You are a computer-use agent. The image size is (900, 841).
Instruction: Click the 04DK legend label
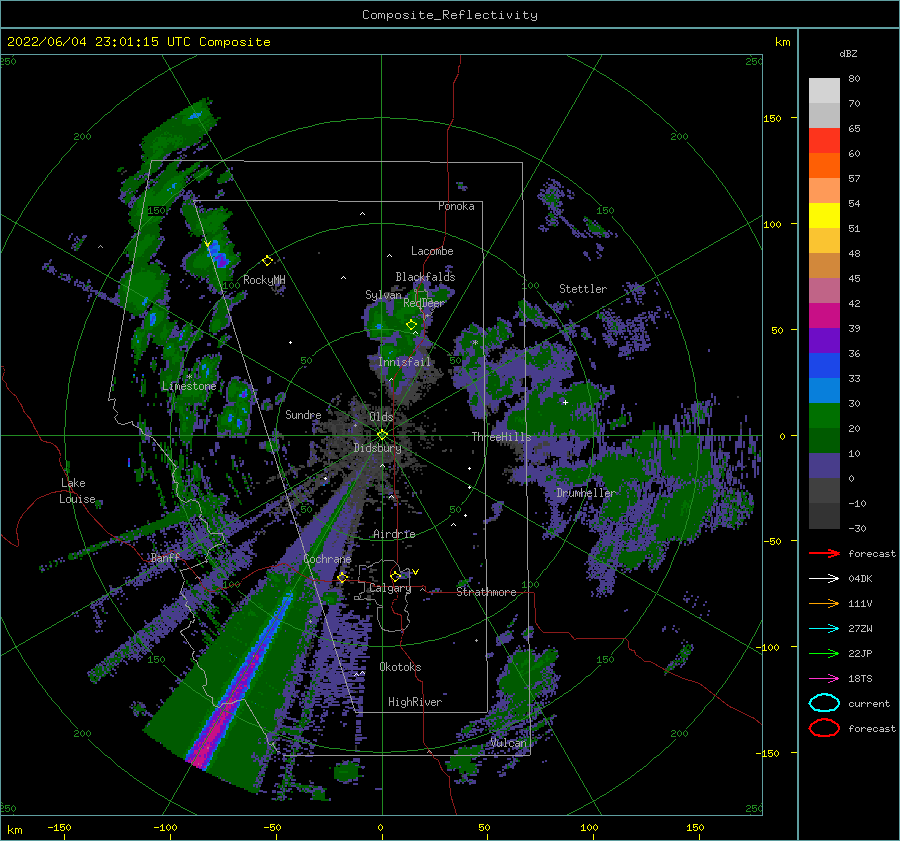tap(860, 579)
